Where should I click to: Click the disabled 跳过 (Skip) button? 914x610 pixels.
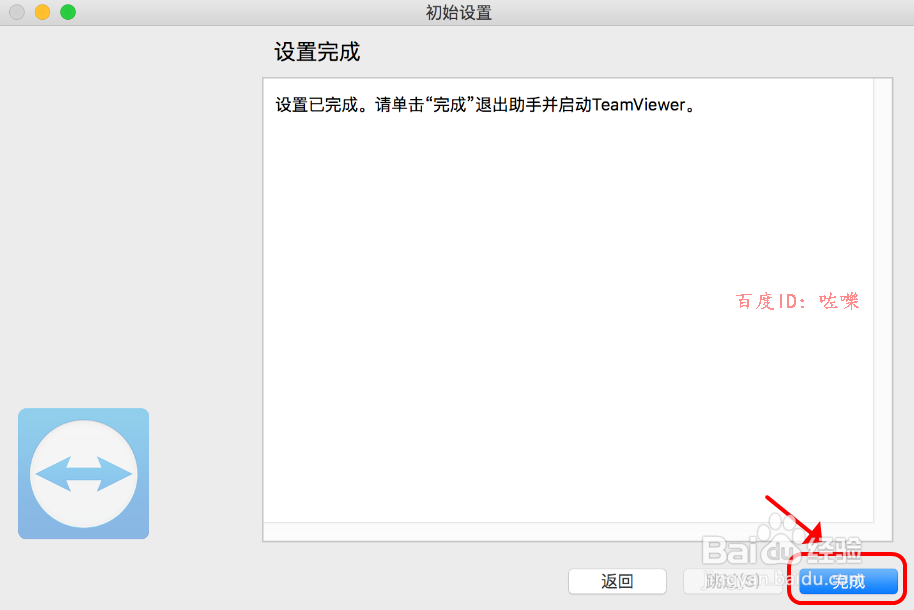coord(735,581)
